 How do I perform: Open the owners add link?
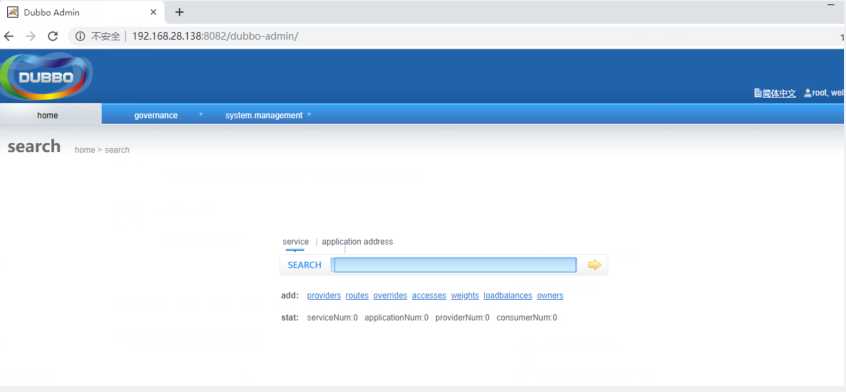coord(550,295)
